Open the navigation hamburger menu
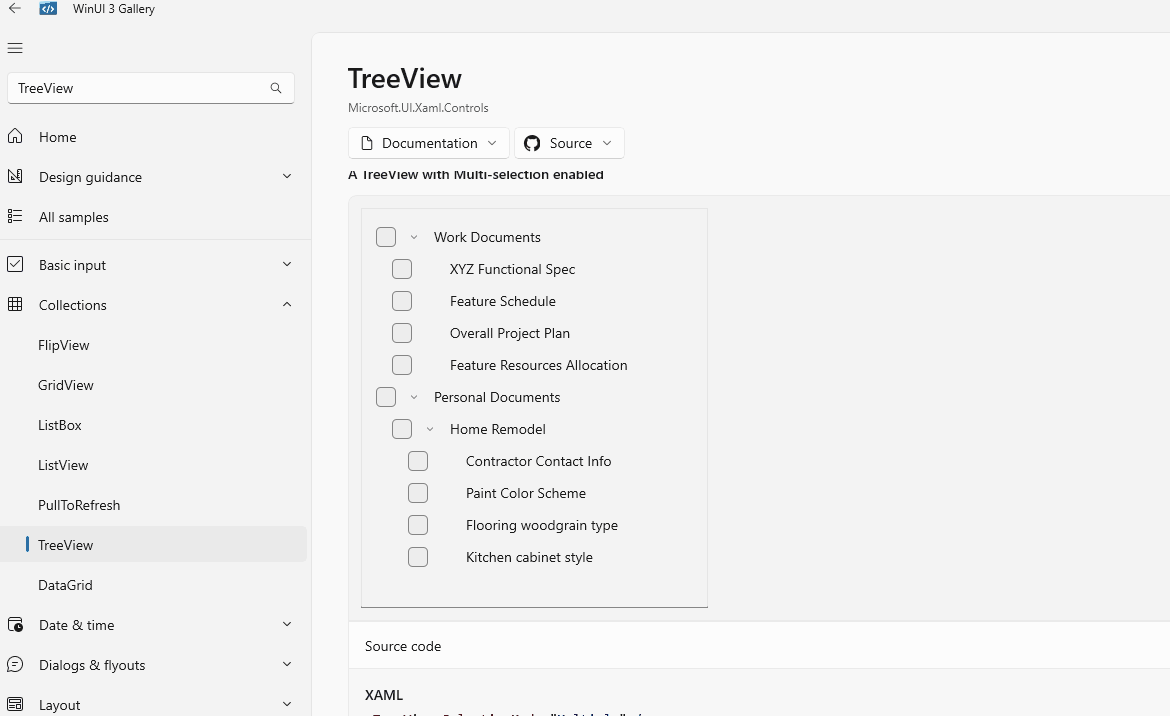Image resolution: width=1170 pixels, height=716 pixels. pos(15,47)
